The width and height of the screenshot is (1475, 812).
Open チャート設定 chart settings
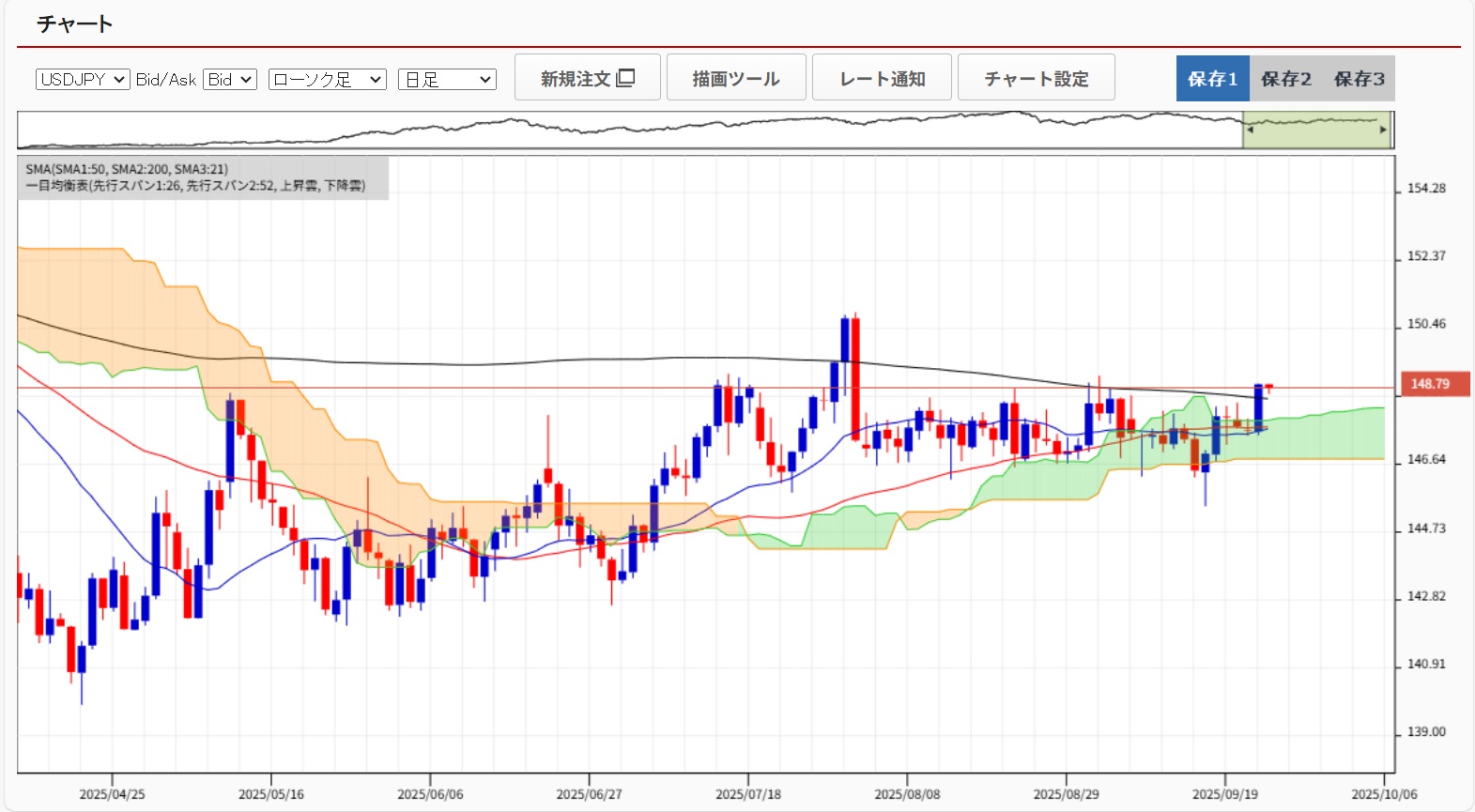(1037, 78)
